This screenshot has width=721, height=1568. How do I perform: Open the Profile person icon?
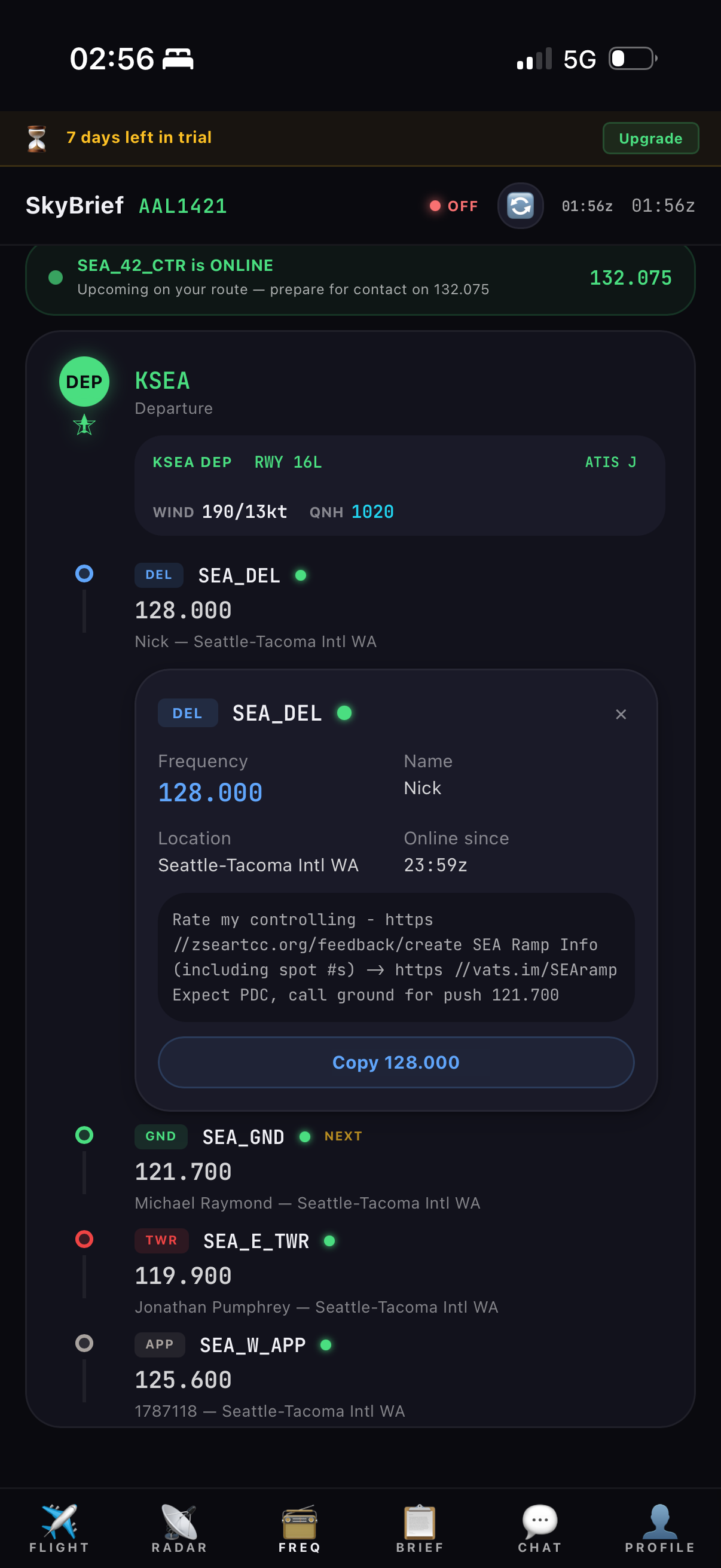[x=659, y=1521]
